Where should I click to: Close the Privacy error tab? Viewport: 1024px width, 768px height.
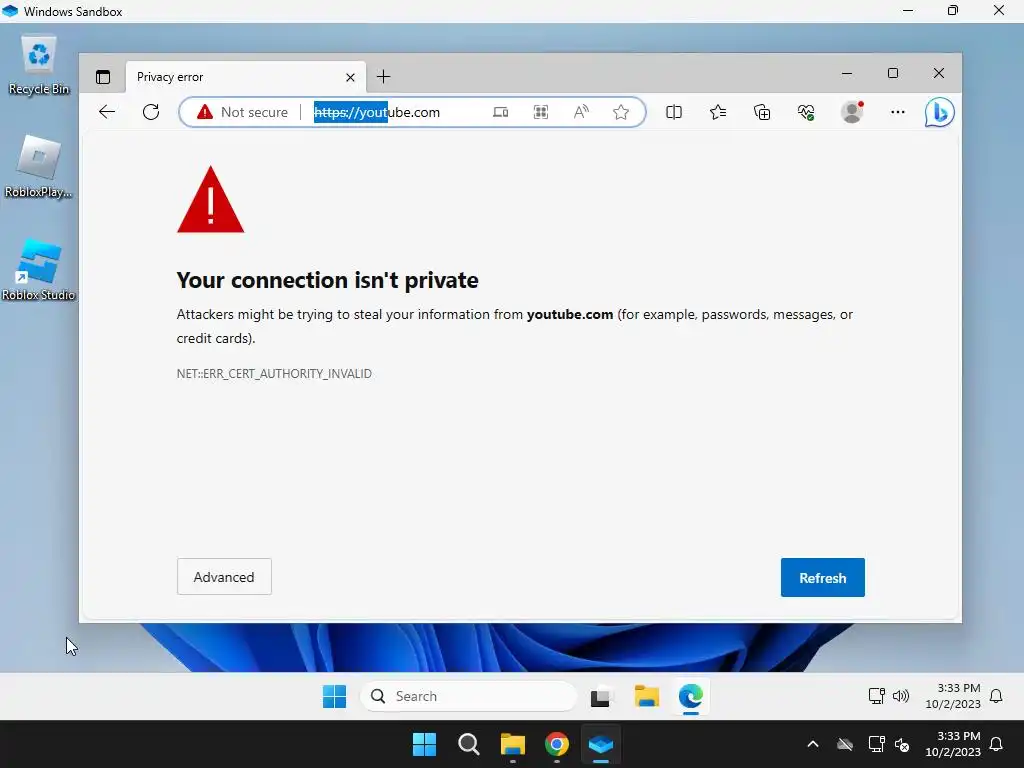[350, 78]
